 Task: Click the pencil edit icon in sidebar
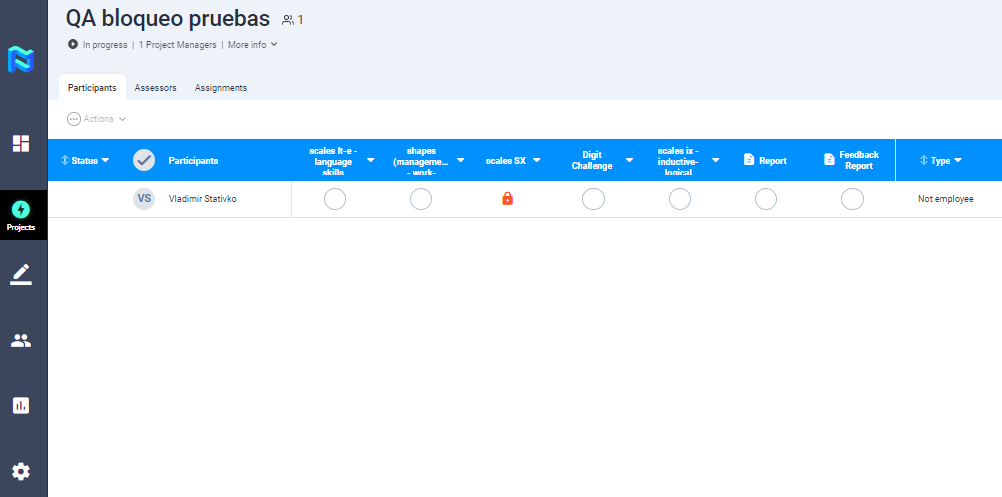pos(21,274)
